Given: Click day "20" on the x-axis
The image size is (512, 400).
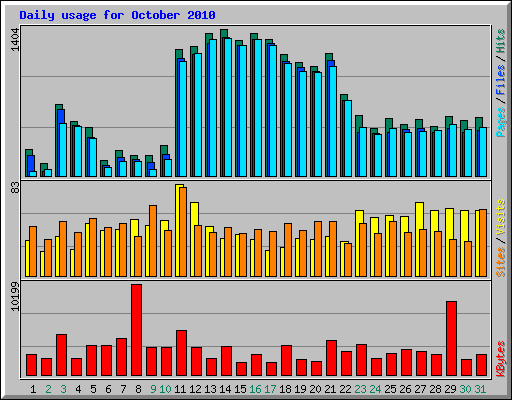Looking at the screenshot, I should pos(315,389).
